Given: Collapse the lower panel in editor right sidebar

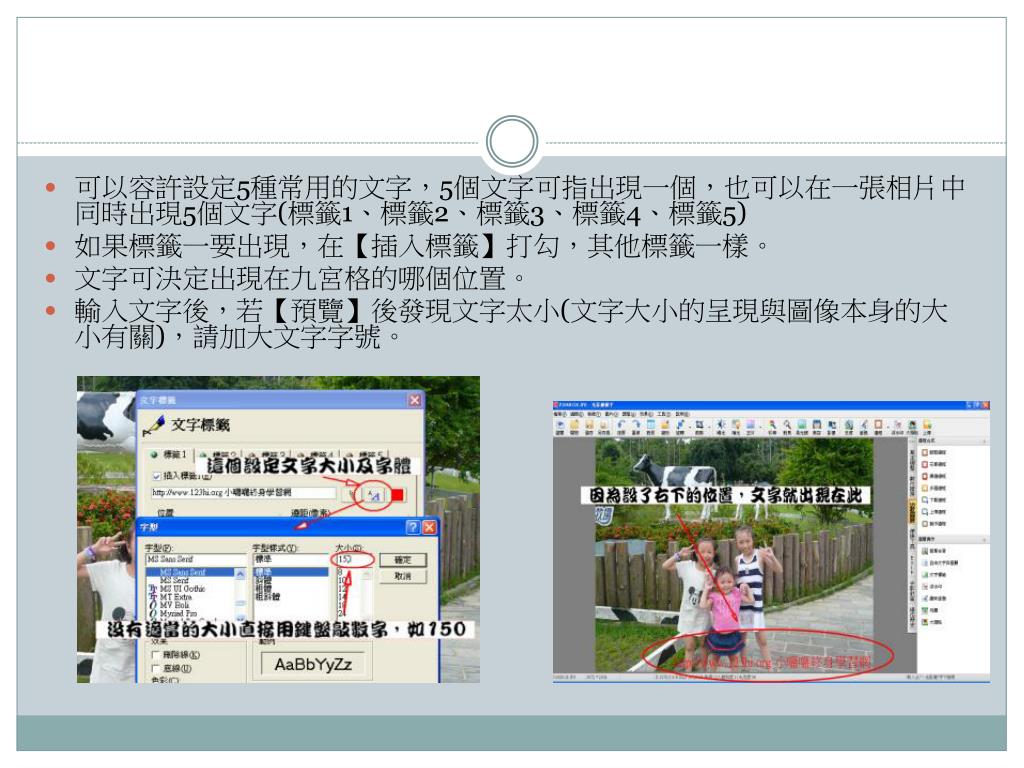Looking at the screenshot, I should pos(984,539).
